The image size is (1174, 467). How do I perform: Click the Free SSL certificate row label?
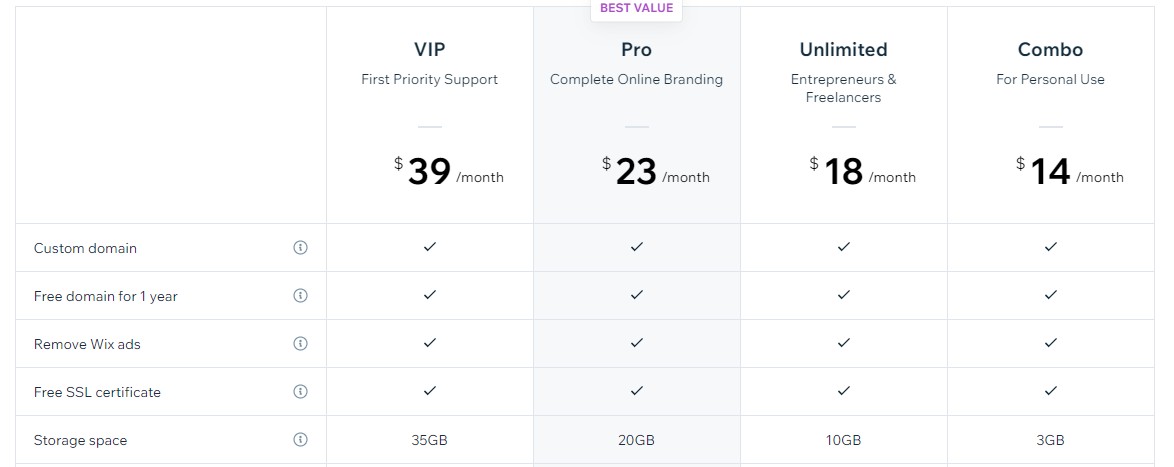click(97, 392)
